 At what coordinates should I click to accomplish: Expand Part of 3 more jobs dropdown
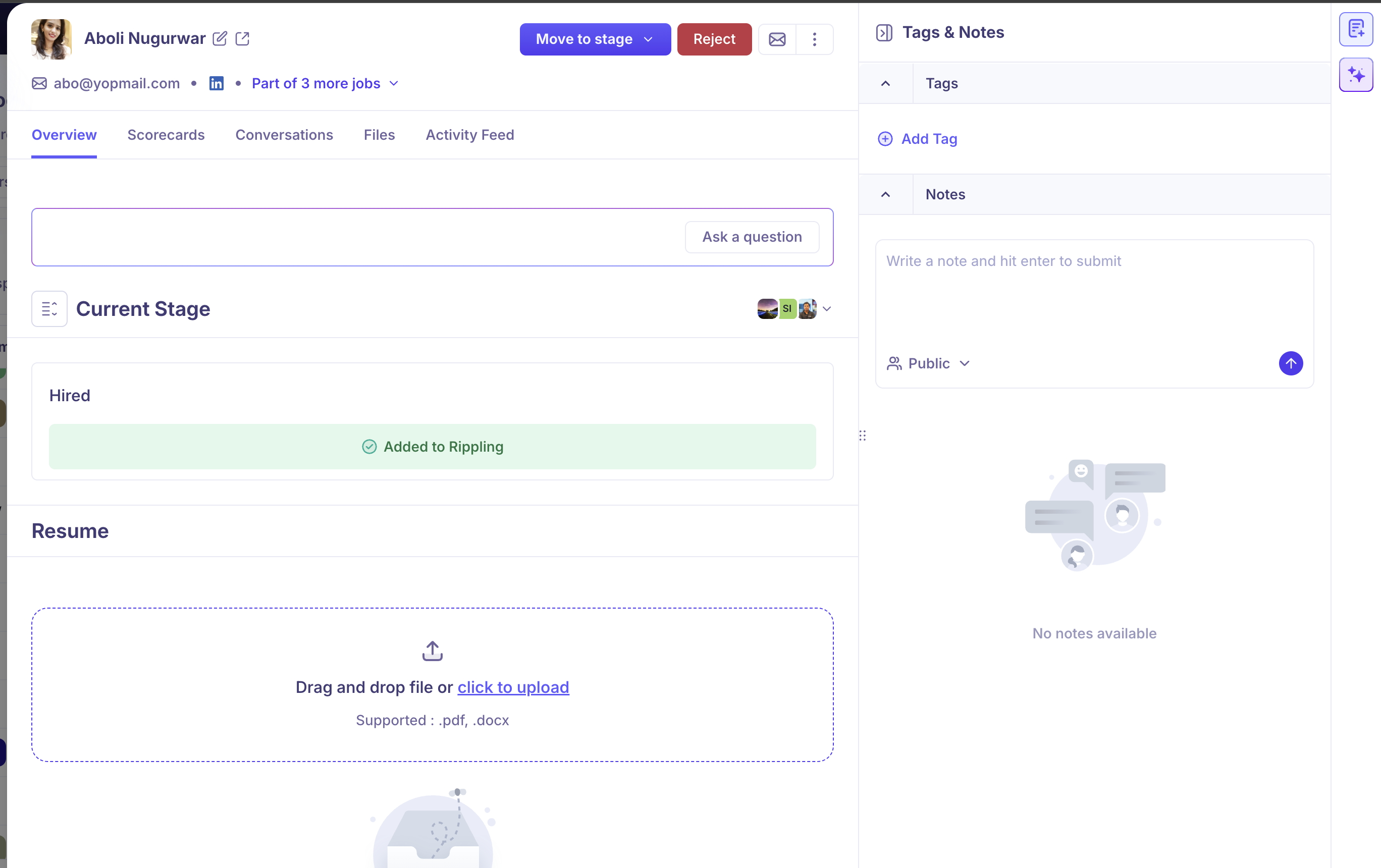325,84
